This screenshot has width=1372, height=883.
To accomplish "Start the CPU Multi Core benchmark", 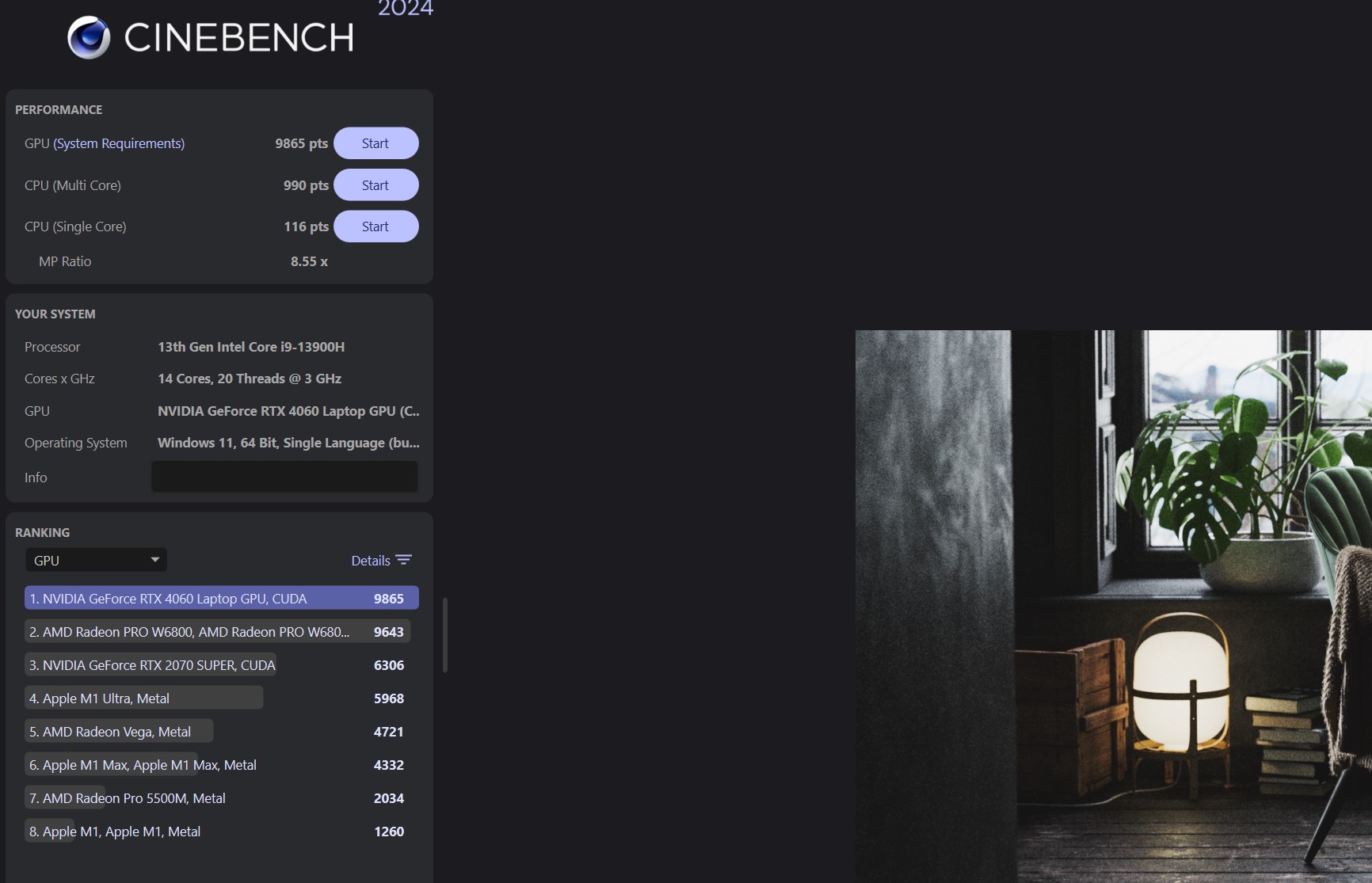I will click(375, 185).
